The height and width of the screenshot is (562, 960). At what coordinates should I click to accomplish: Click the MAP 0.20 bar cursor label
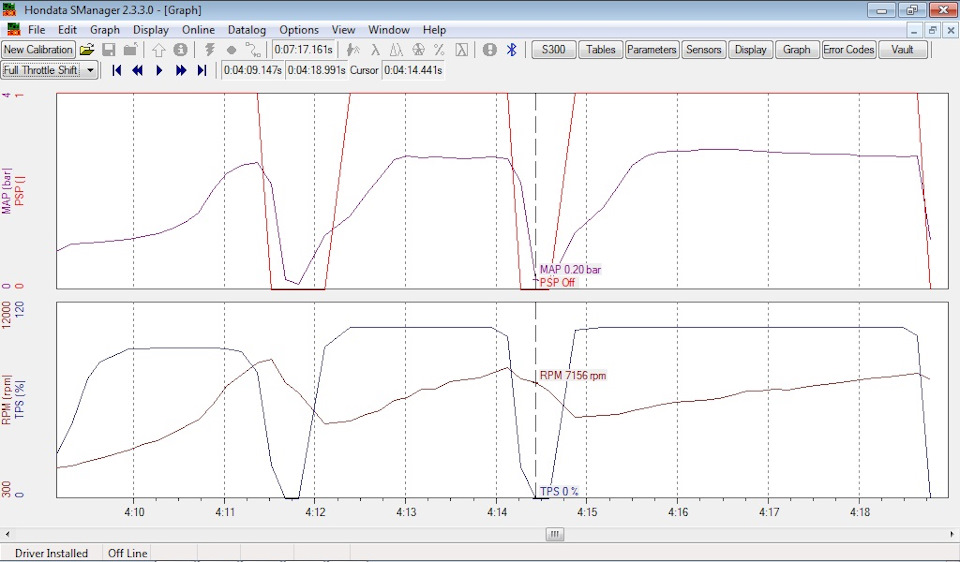point(570,269)
